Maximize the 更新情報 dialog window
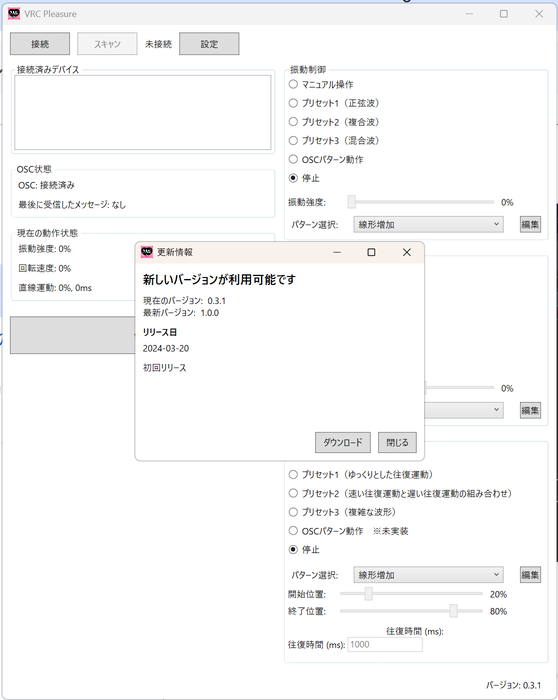The width and height of the screenshot is (558, 700). click(x=371, y=252)
